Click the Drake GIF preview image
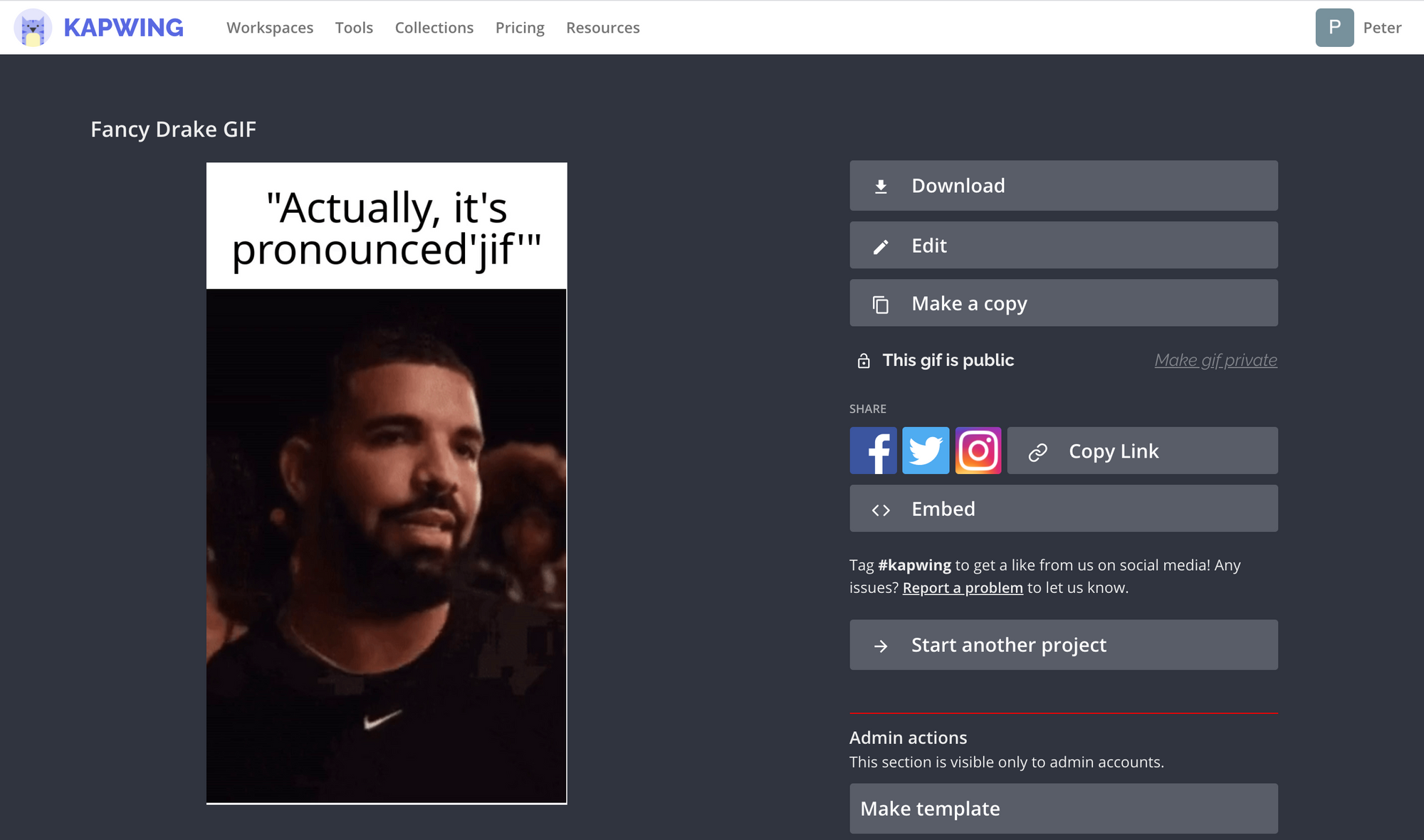 click(387, 483)
